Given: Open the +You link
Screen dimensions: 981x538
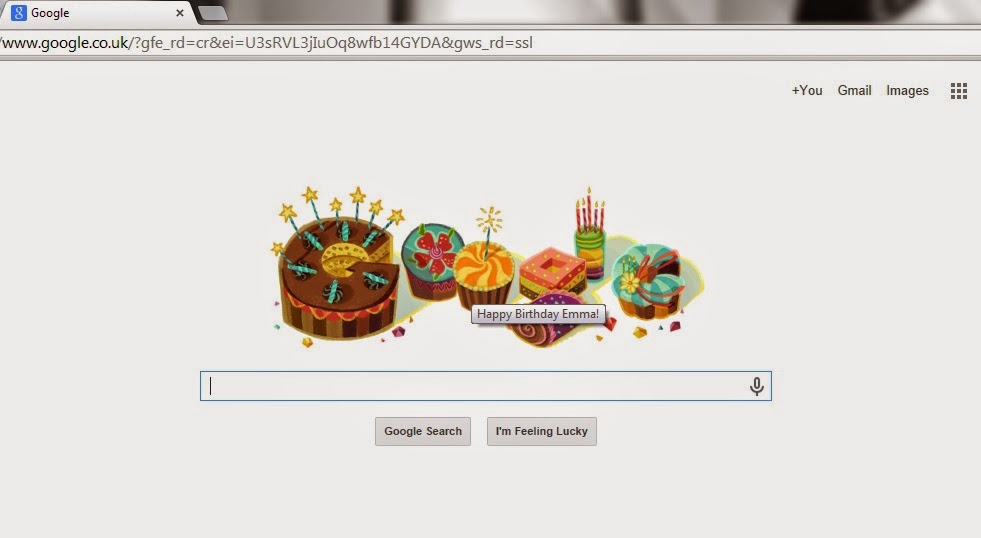Looking at the screenshot, I should pyautogui.click(x=807, y=90).
